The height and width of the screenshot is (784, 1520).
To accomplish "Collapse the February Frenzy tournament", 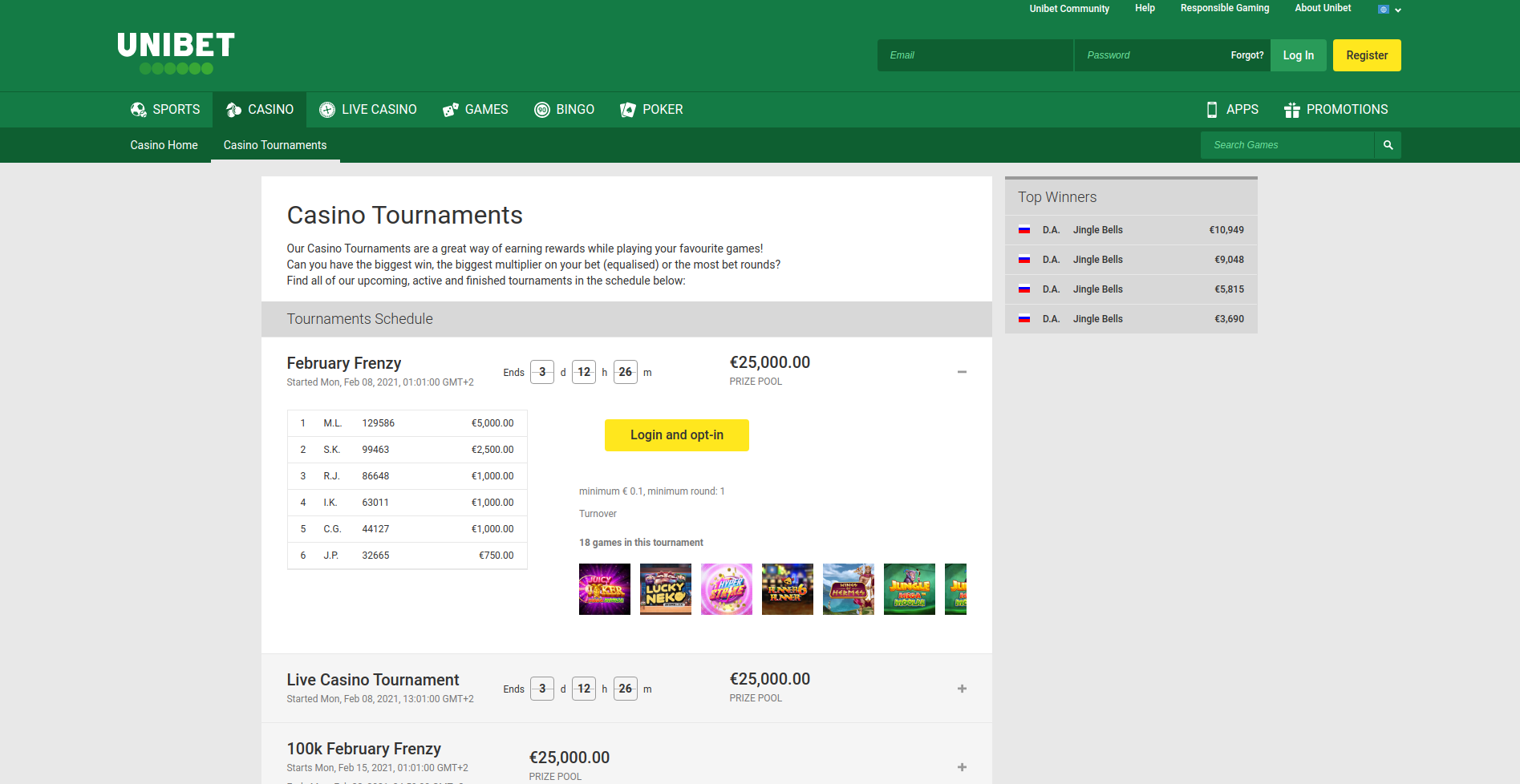I will point(962,372).
